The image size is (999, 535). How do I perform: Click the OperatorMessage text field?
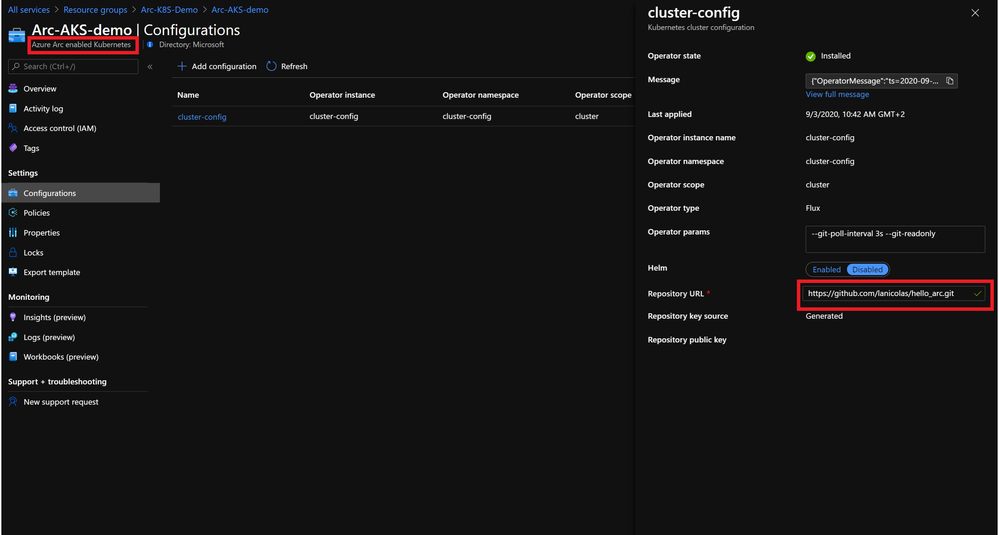coord(882,81)
